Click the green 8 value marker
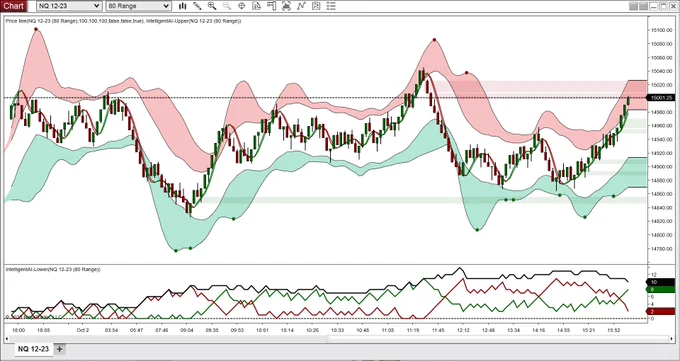This screenshot has height=361, width=680. click(661, 289)
